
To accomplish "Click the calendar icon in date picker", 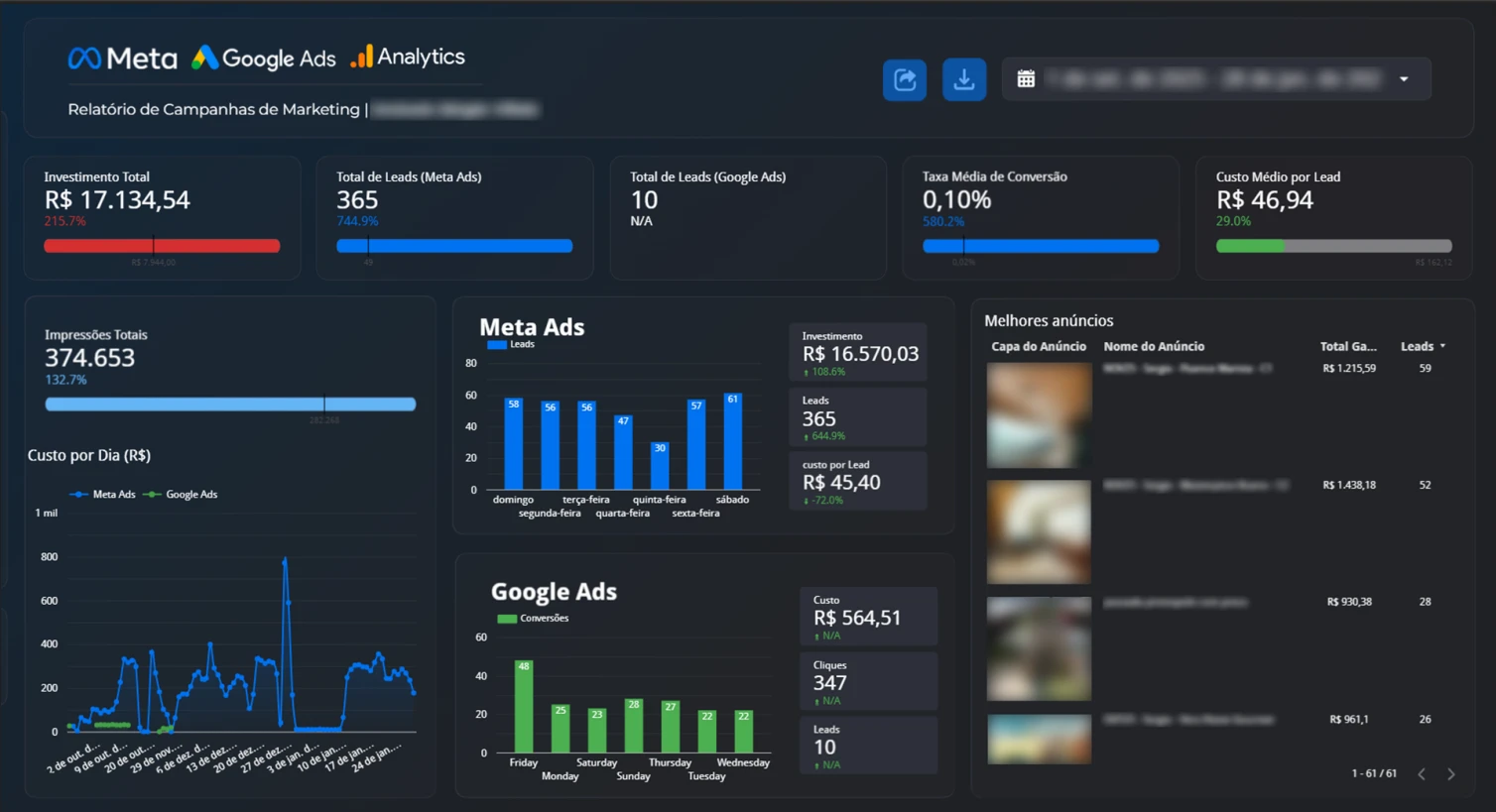I will (x=1026, y=79).
